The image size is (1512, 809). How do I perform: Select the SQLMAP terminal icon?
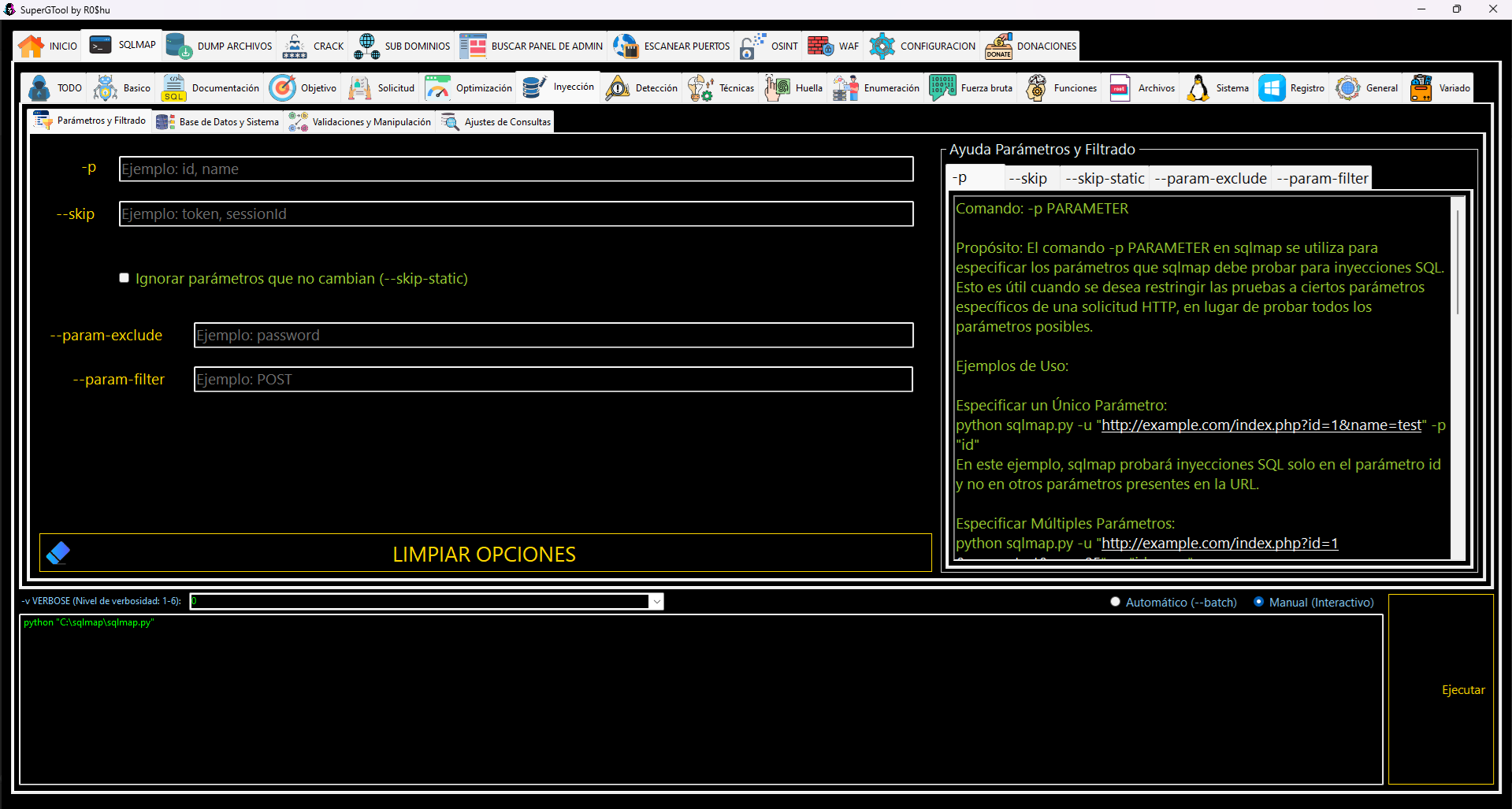click(100, 46)
